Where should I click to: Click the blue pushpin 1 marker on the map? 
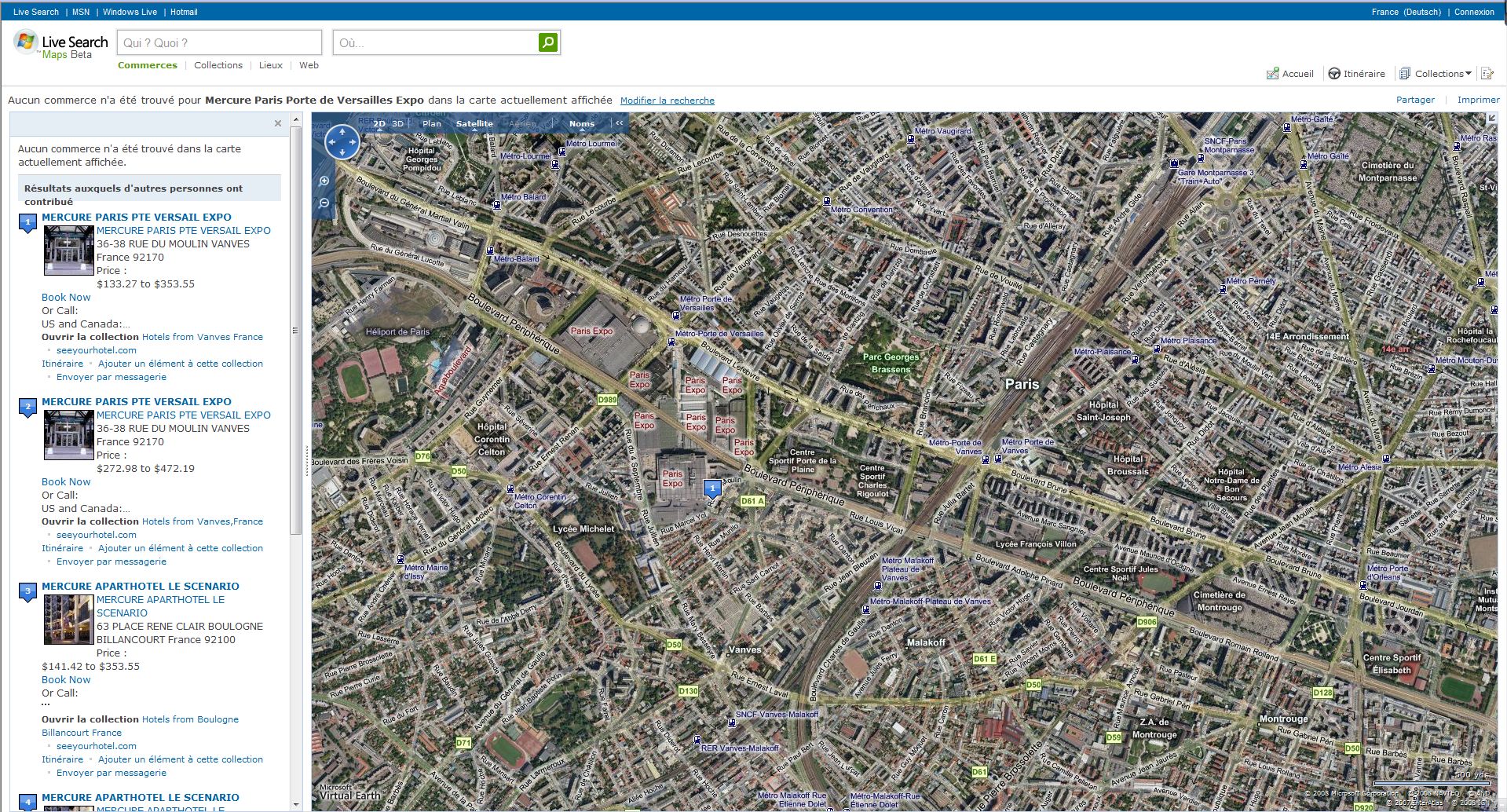coord(712,489)
